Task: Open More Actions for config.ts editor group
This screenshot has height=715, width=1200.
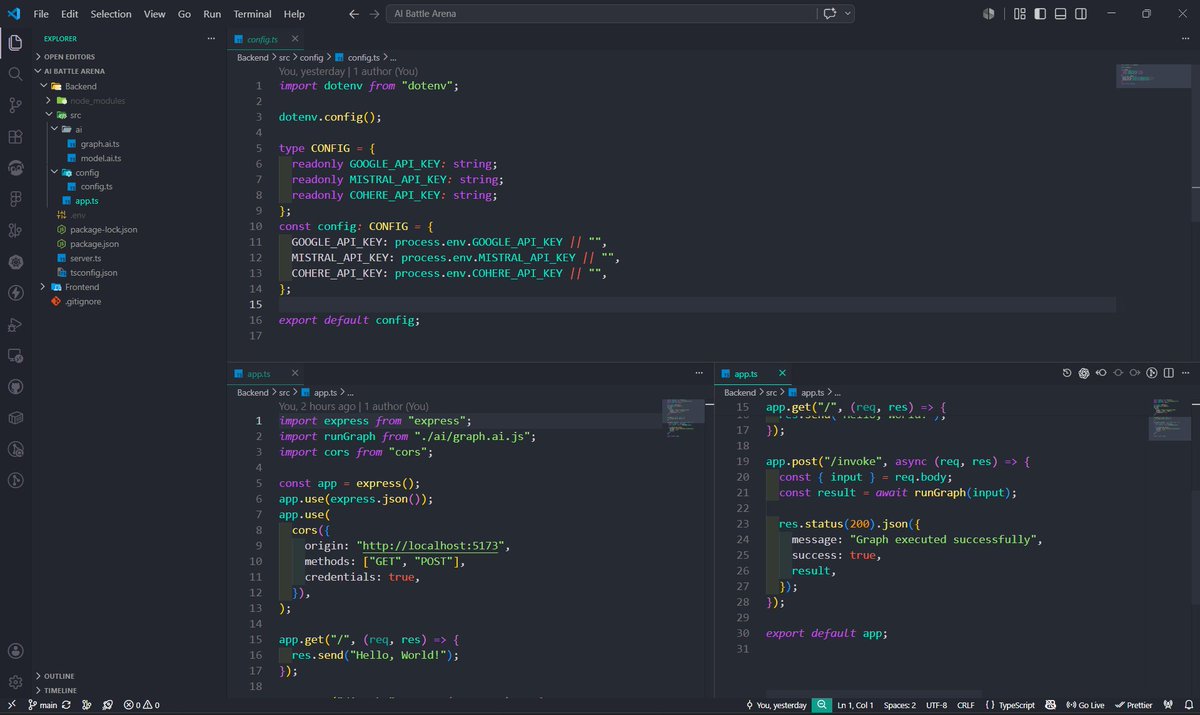Action: tap(1187, 39)
